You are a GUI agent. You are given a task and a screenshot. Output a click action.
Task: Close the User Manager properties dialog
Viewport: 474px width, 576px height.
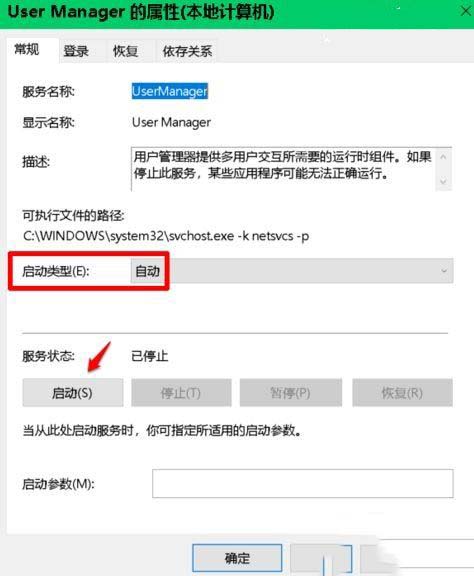[x=465, y=11]
